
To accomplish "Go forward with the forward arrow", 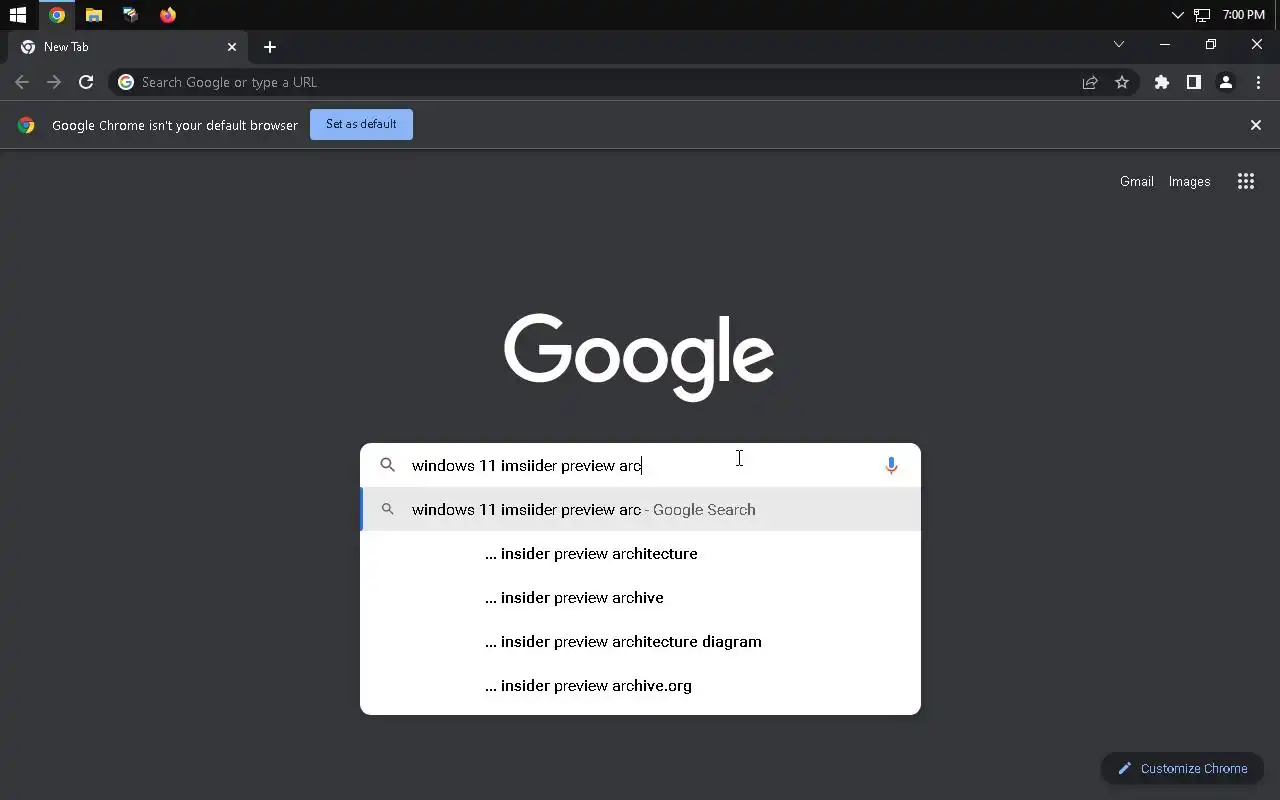I will 54,82.
